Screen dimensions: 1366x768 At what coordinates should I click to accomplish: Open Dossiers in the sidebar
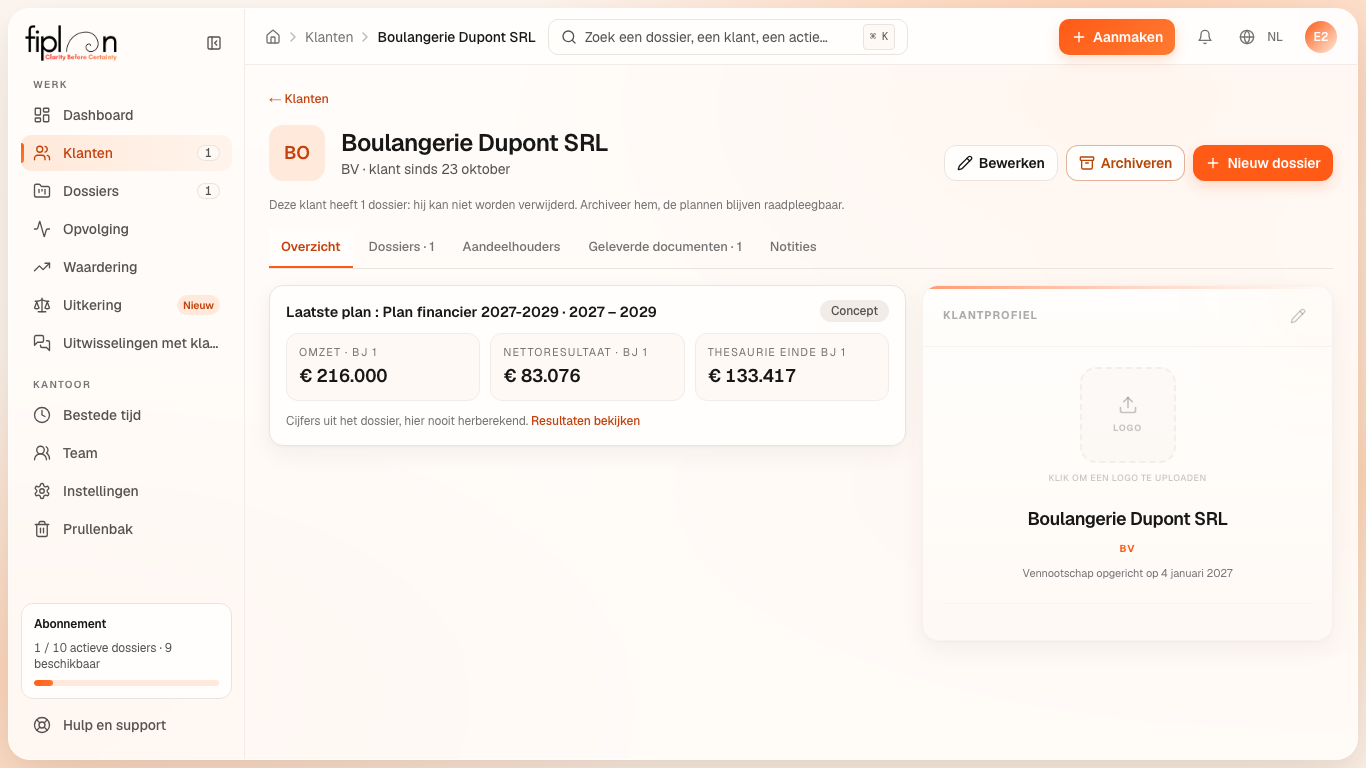point(126,191)
